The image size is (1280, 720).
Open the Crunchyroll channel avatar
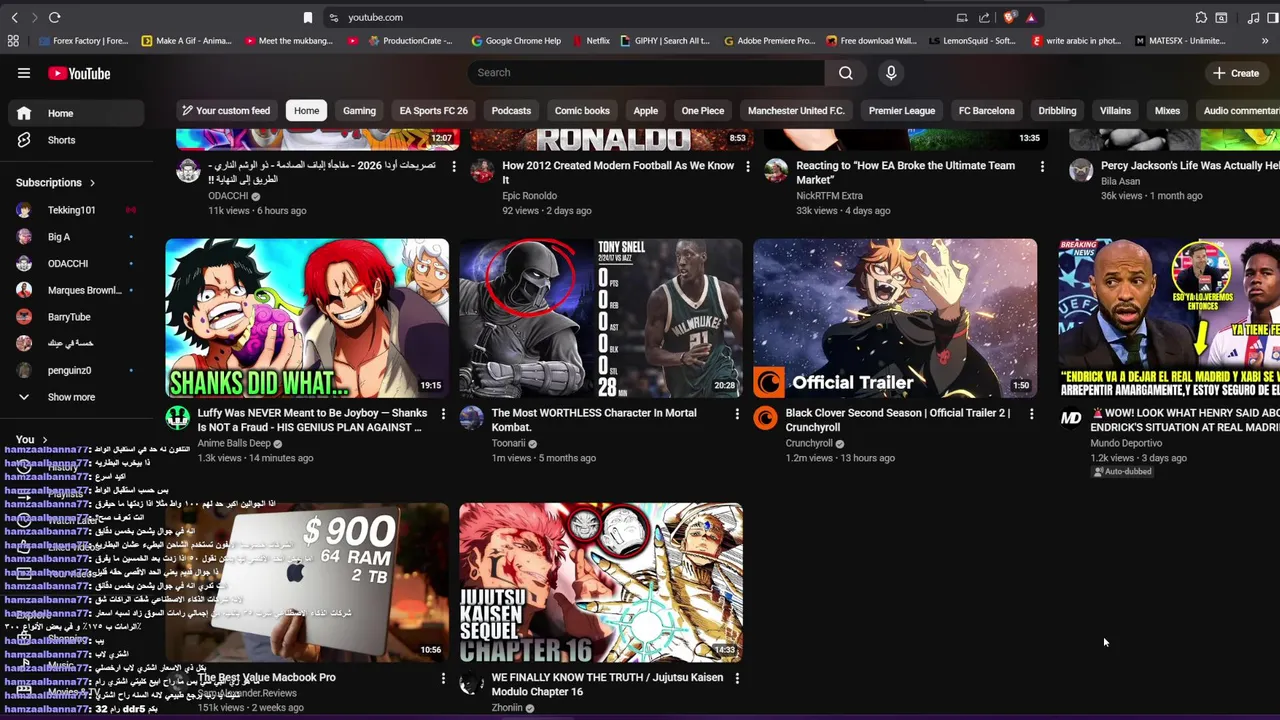[x=766, y=418]
